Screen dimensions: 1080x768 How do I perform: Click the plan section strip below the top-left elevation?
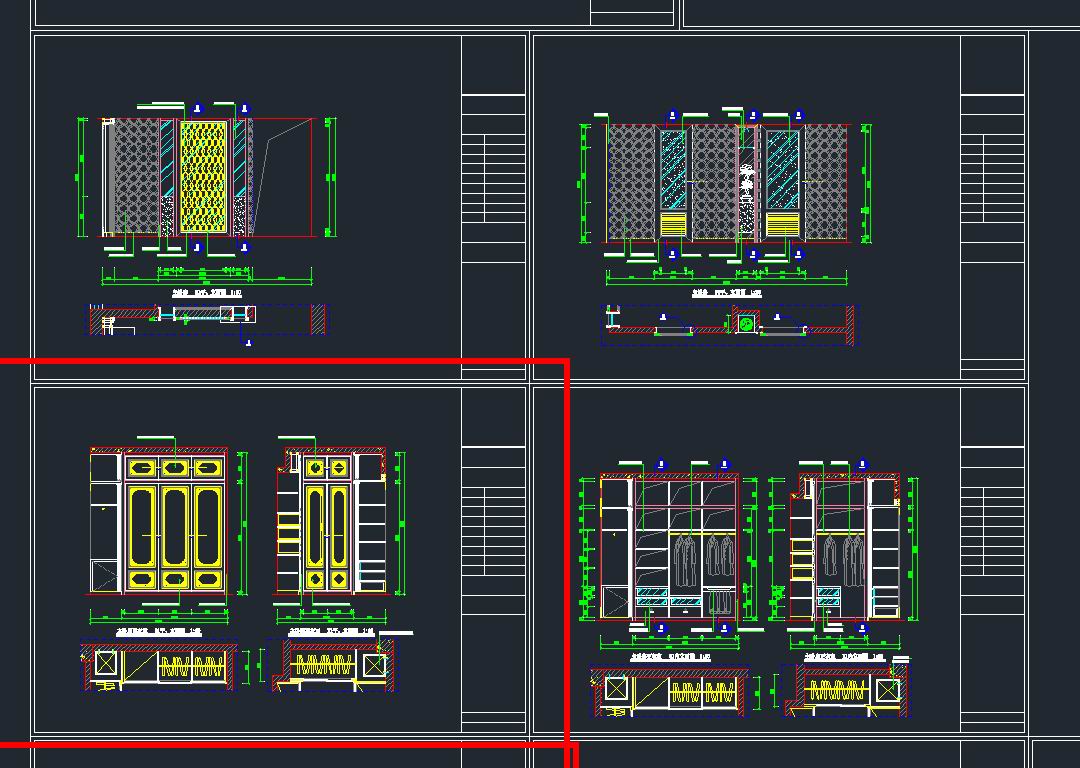coord(207,319)
